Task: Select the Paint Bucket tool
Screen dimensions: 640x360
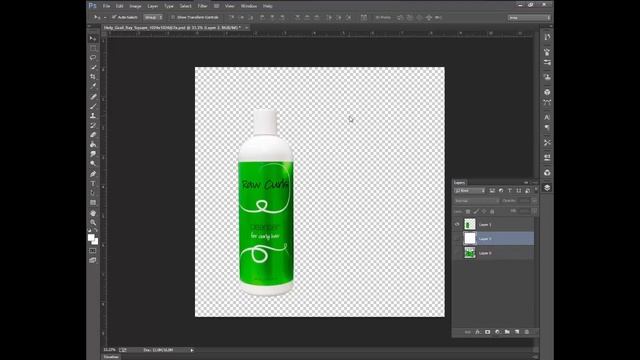Action: [93, 144]
